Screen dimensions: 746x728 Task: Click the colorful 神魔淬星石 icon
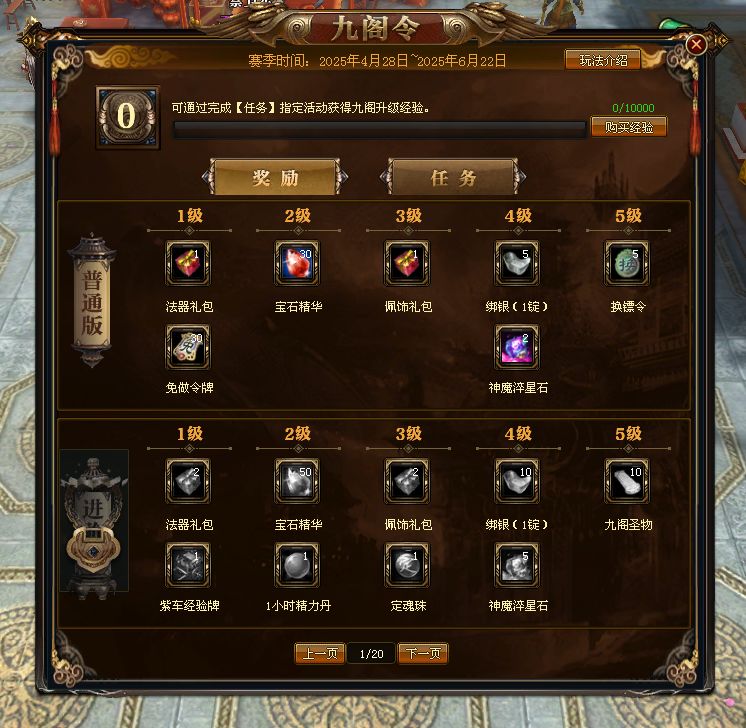pos(517,347)
